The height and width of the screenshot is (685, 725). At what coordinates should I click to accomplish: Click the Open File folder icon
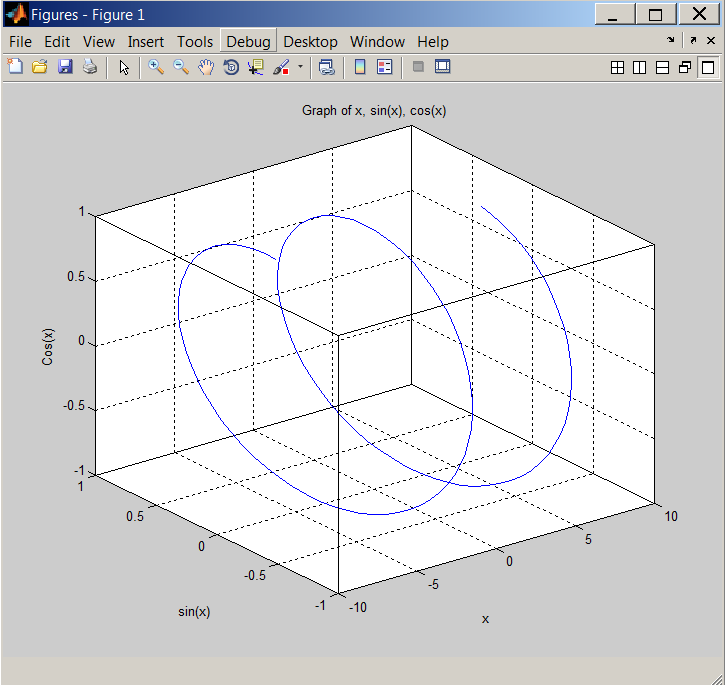(40, 67)
